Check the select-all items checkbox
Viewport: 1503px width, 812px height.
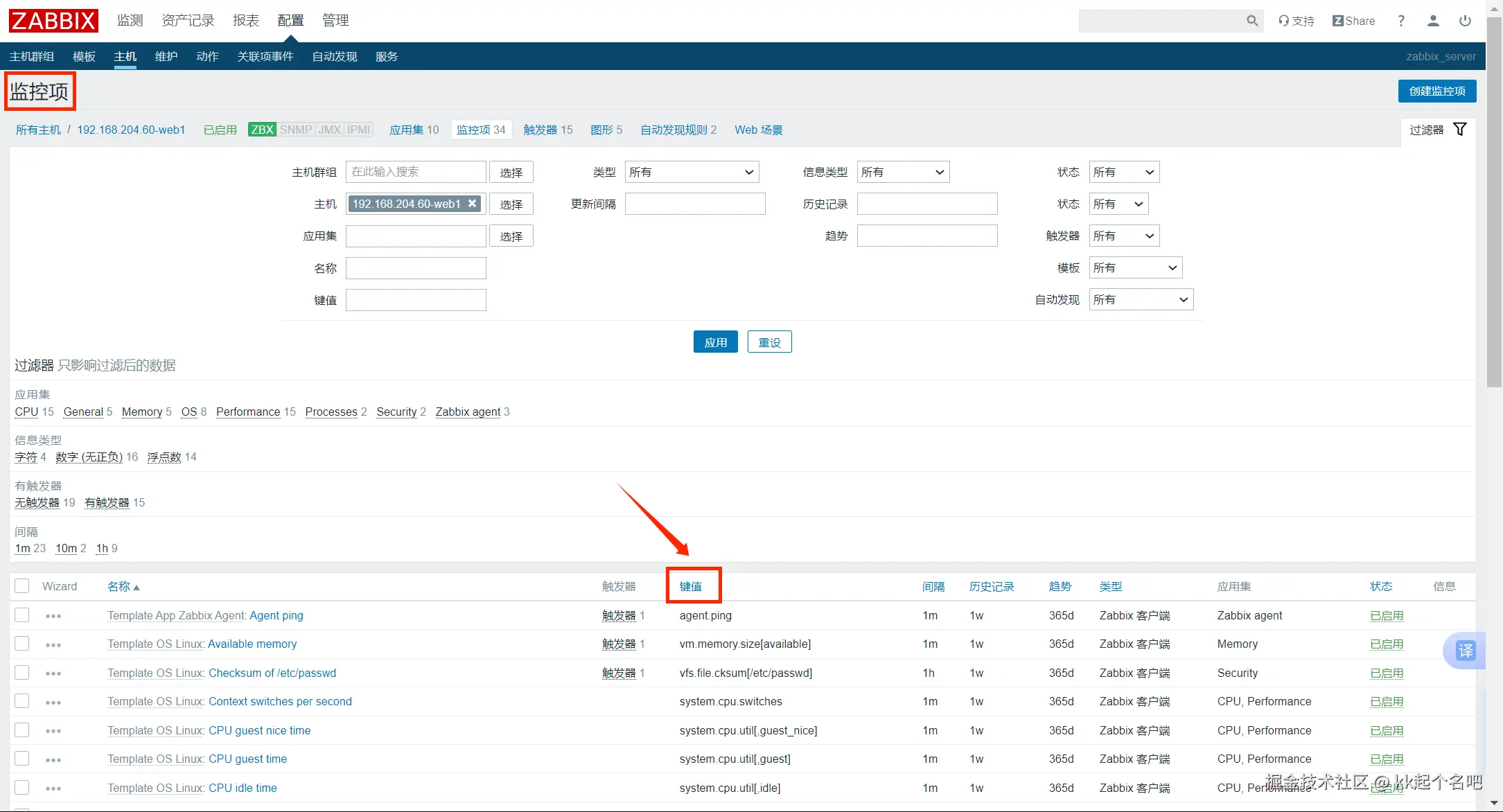[x=22, y=586]
